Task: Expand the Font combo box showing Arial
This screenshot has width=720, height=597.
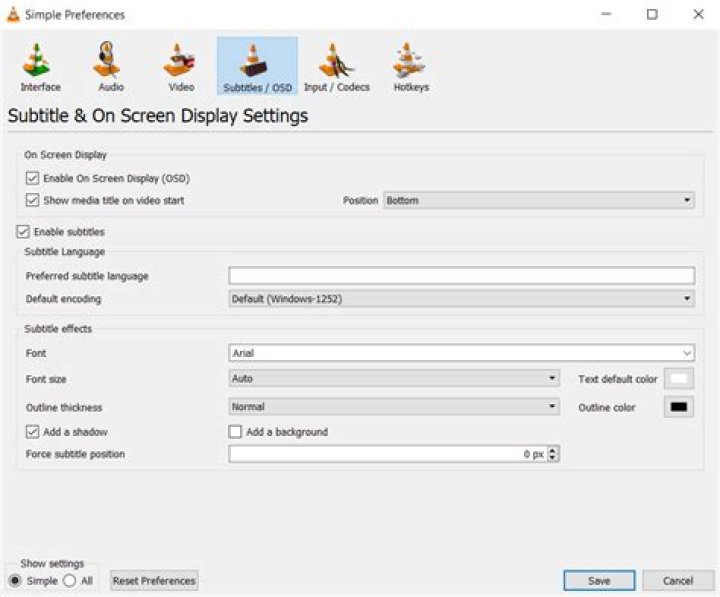Action: point(461,353)
